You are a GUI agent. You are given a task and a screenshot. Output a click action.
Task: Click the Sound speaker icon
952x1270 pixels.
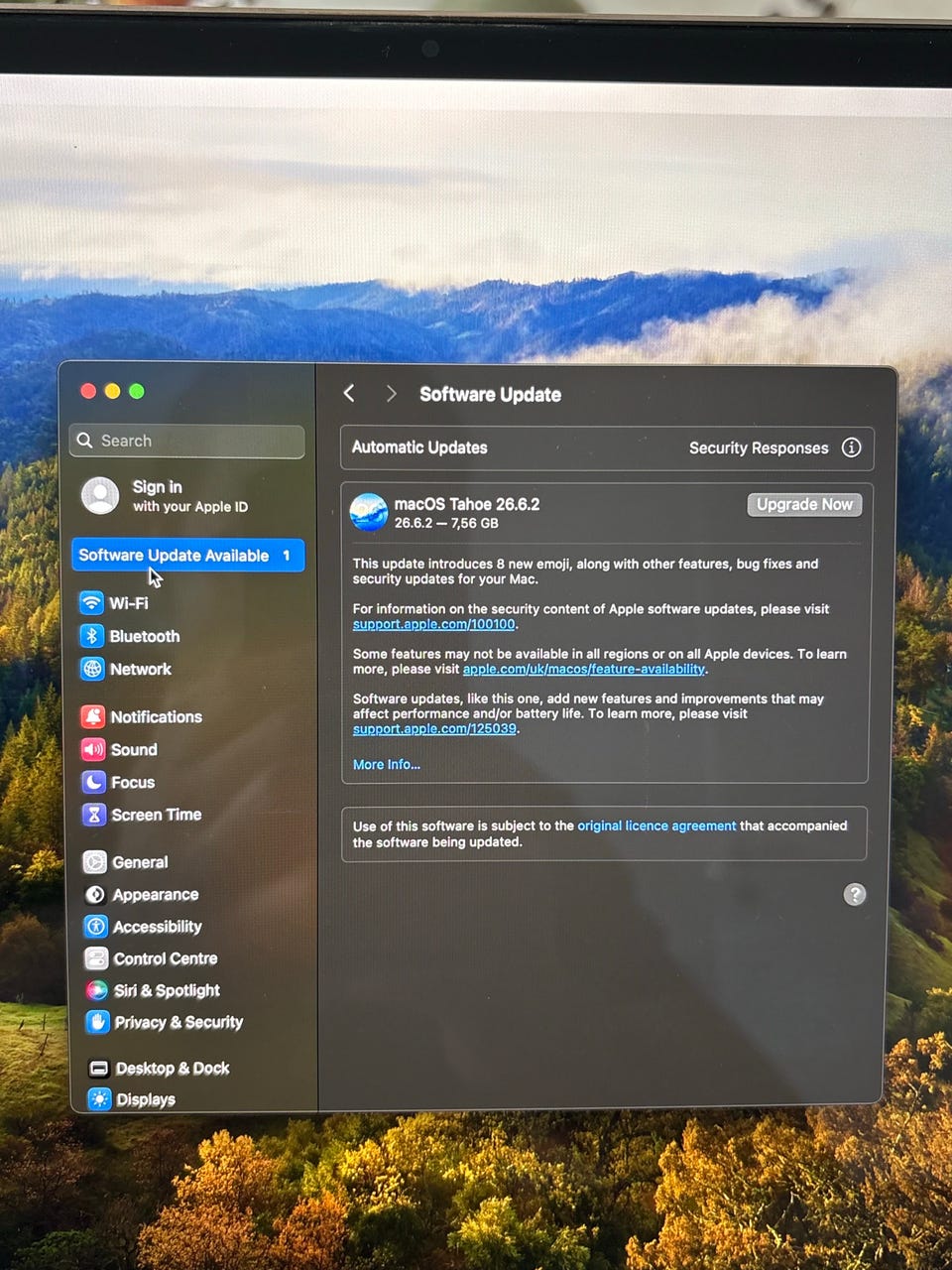93,749
